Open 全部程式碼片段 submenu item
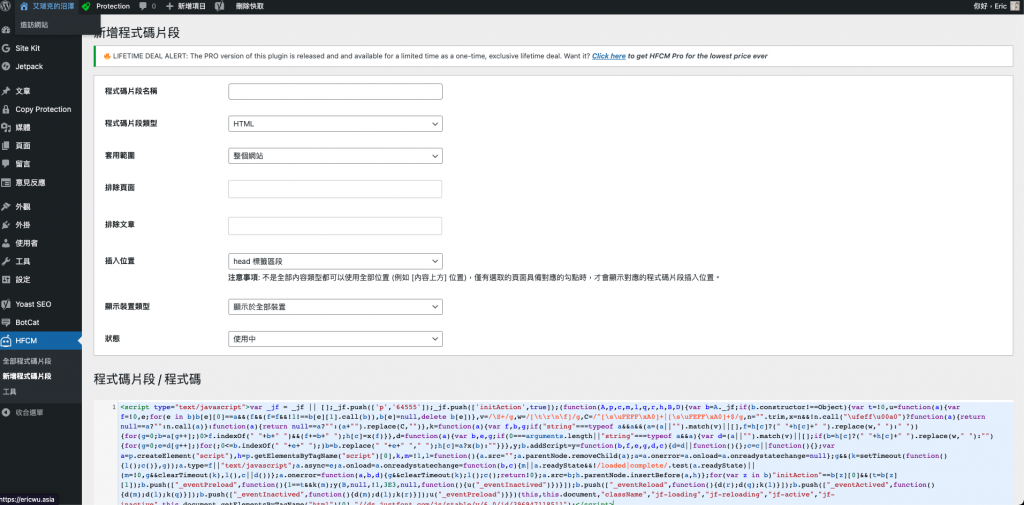1024x505 pixels. click(27, 361)
